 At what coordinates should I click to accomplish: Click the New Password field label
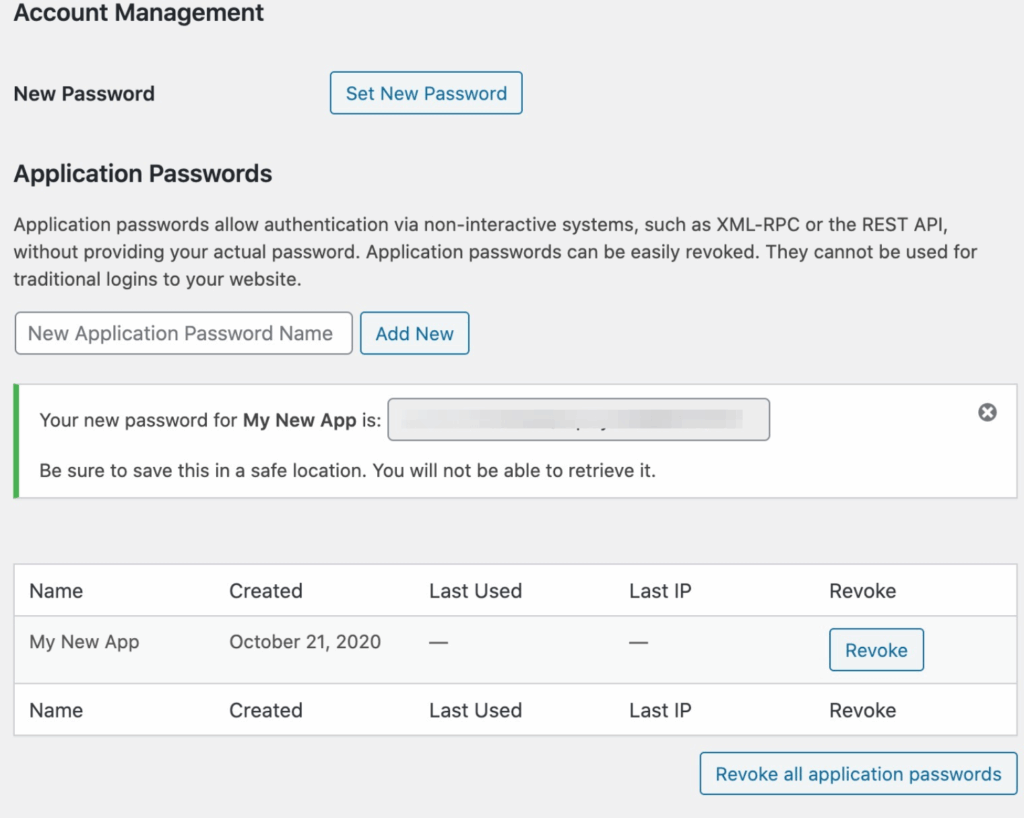click(x=84, y=94)
